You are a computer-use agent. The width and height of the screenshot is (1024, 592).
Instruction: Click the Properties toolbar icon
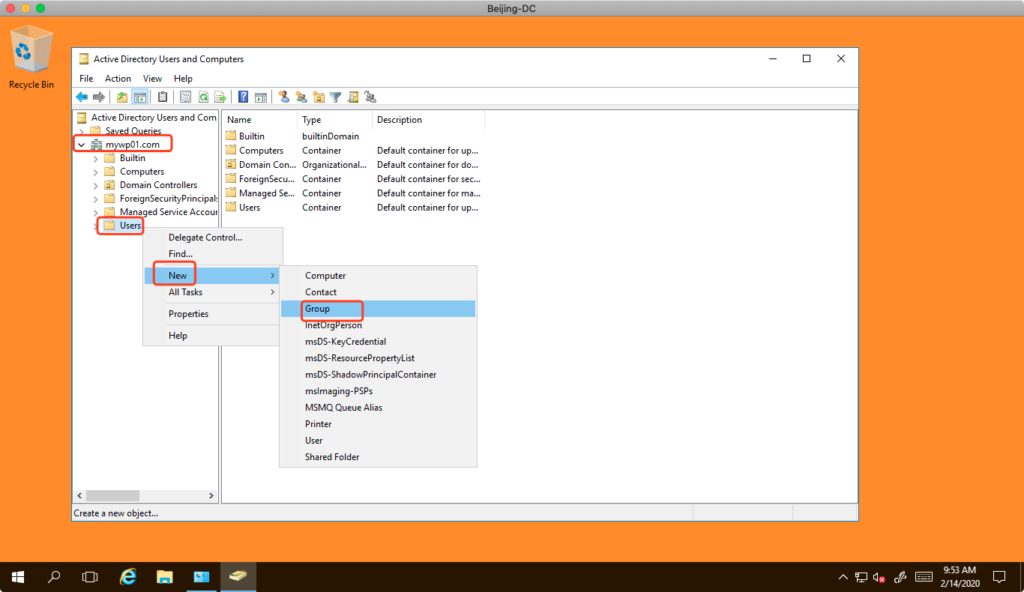(185, 97)
